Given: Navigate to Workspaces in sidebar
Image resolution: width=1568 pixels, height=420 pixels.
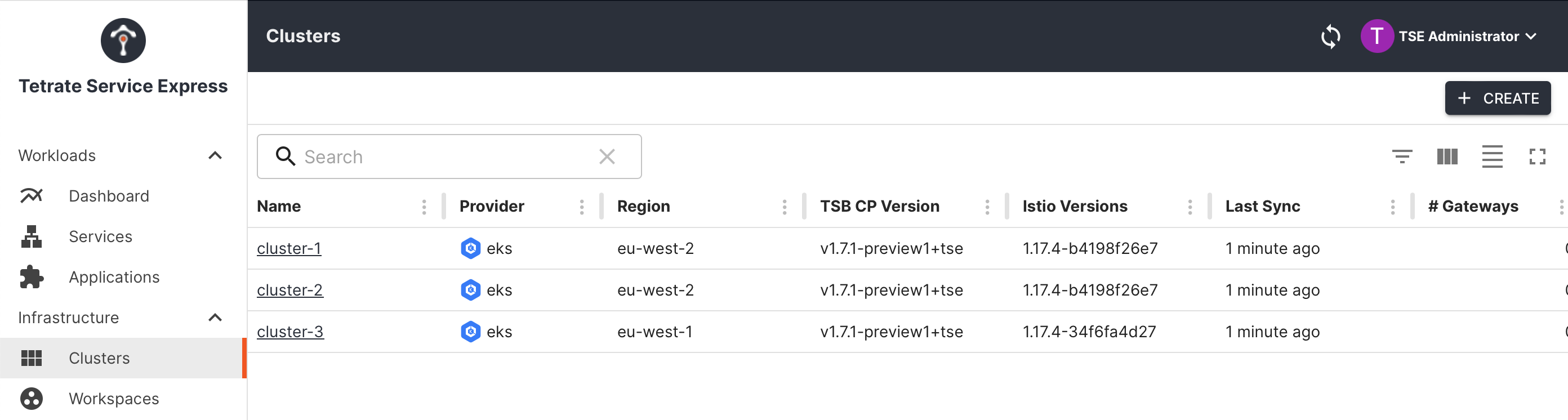Looking at the screenshot, I should (x=113, y=399).
